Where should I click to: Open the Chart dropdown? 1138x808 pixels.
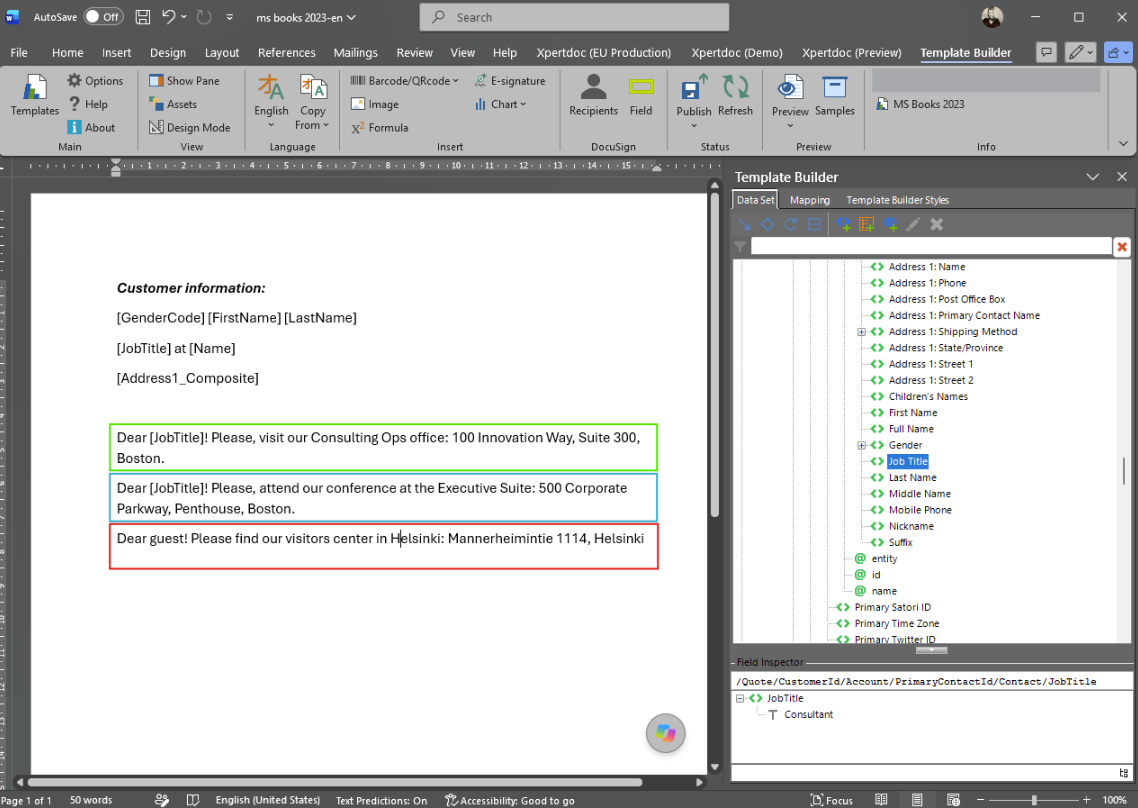pos(500,104)
